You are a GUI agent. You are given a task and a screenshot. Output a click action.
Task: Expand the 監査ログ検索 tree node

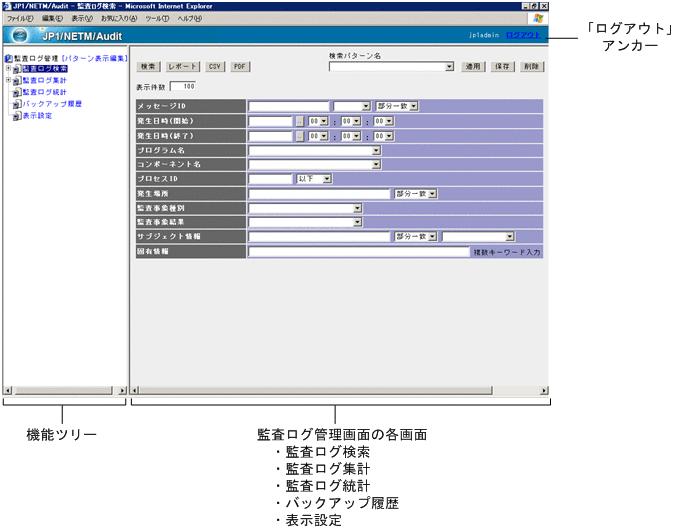point(8,69)
